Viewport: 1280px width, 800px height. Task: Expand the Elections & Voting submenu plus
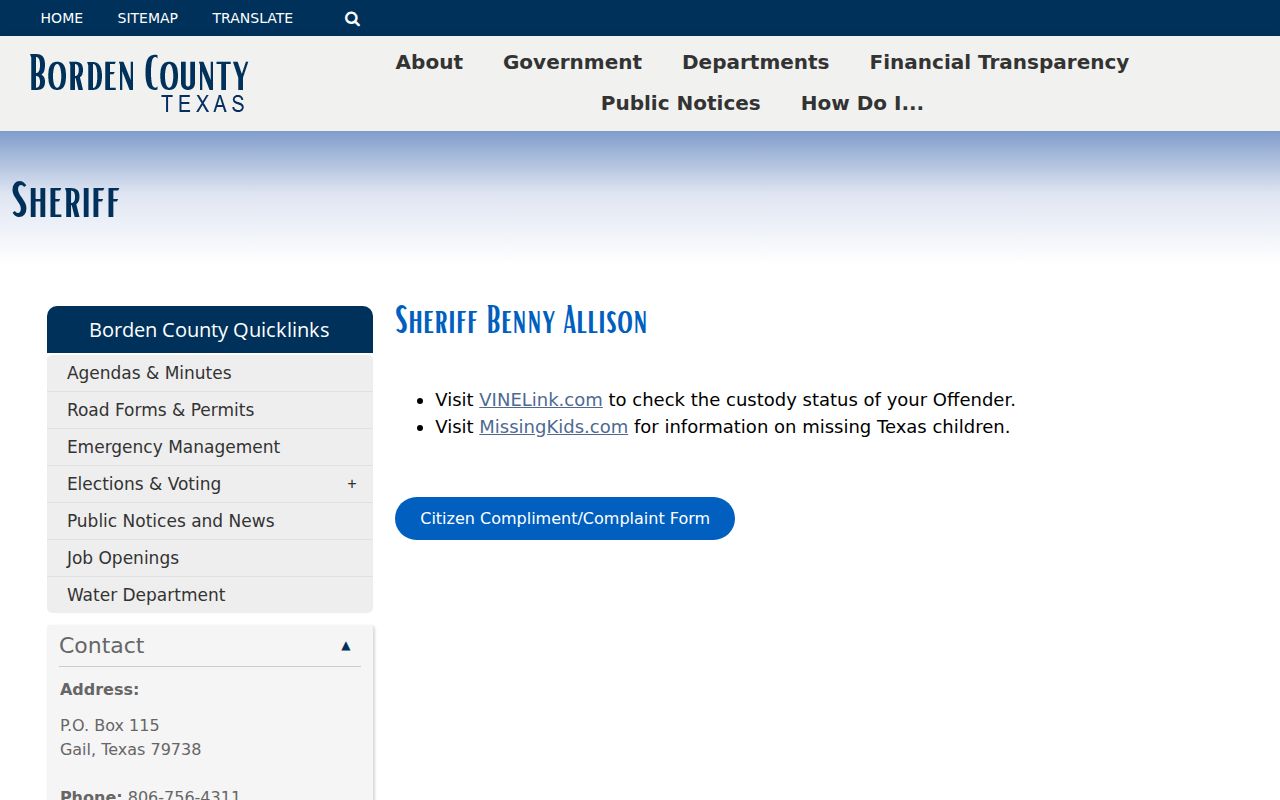(352, 484)
